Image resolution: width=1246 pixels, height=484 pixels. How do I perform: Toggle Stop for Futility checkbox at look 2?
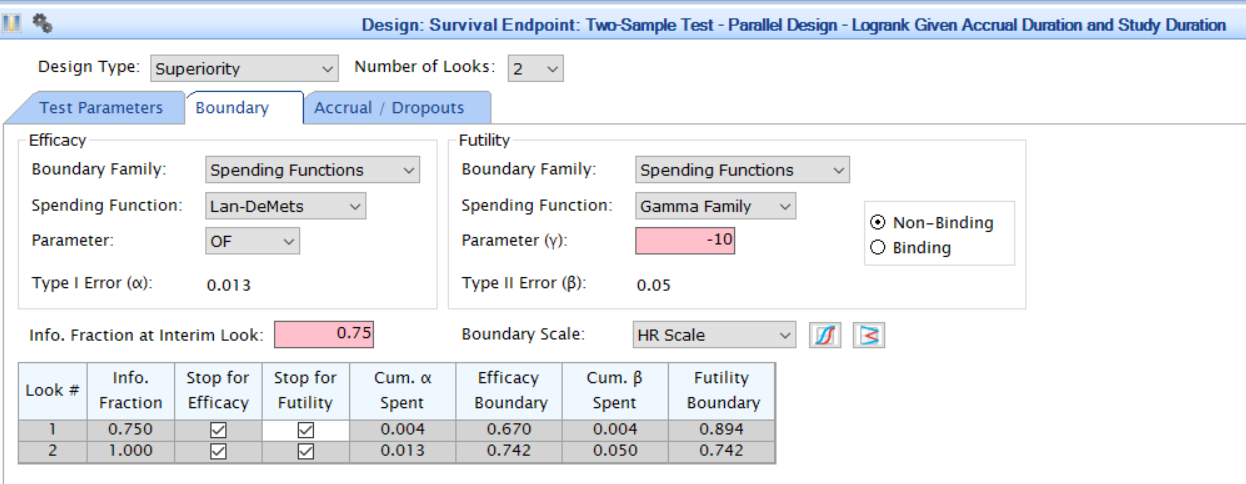306,451
